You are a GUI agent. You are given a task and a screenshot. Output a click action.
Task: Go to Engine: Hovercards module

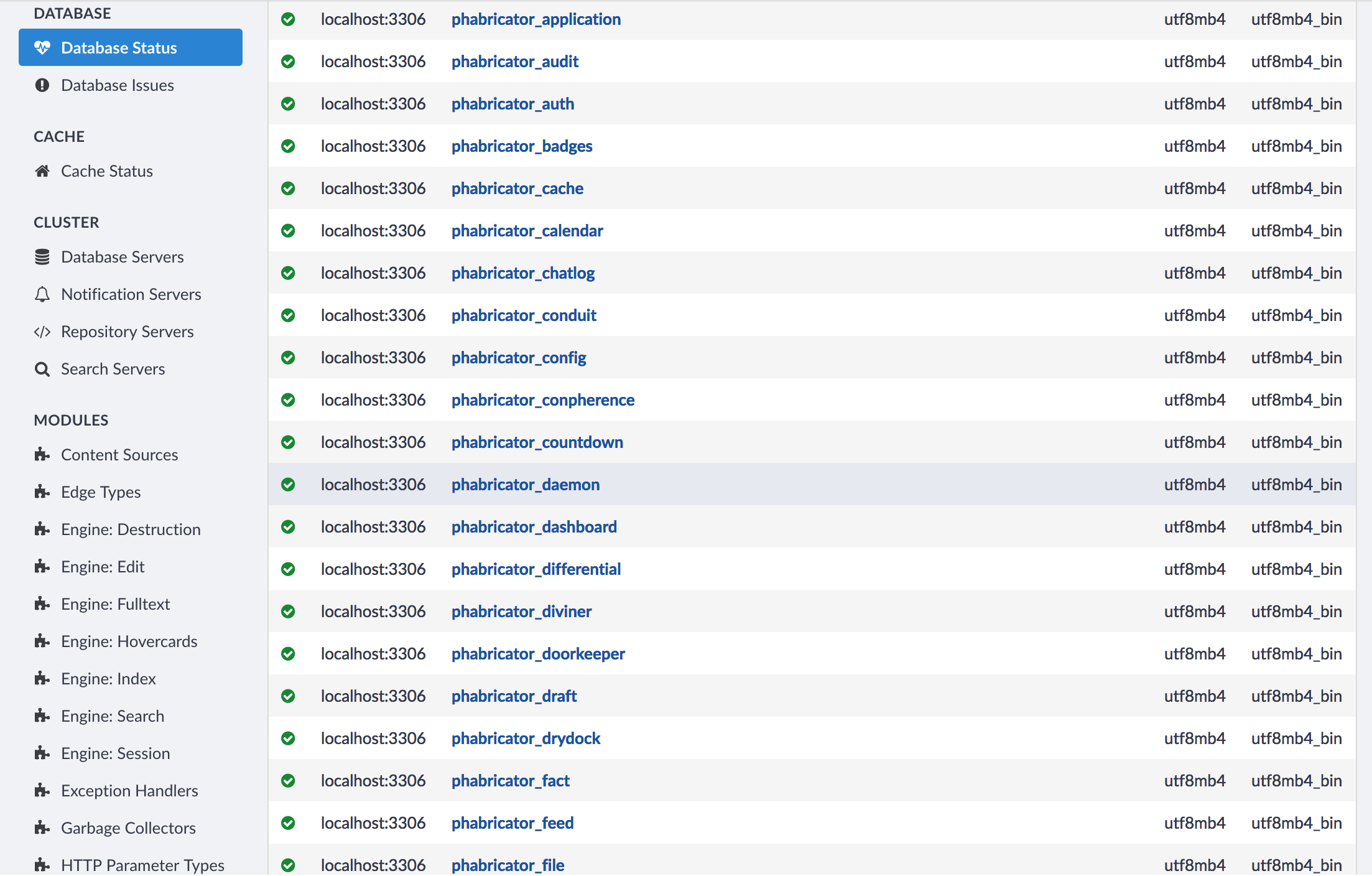(129, 641)
